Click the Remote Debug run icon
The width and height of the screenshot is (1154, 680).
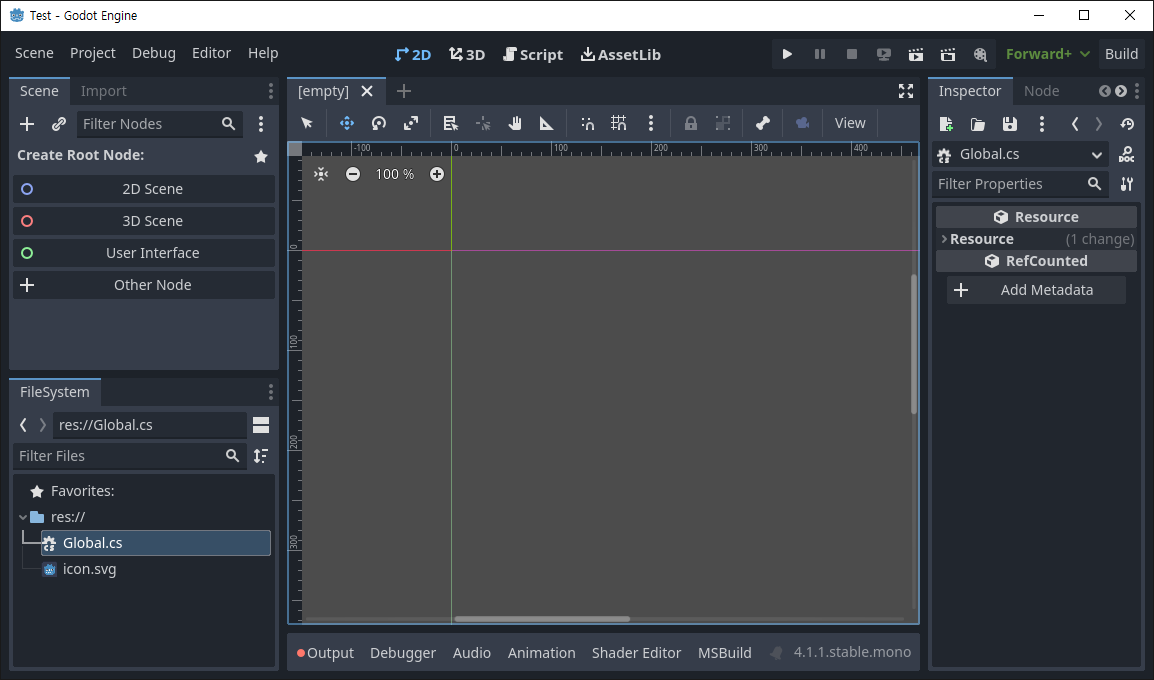pyautogui.click(x=883, y=54)
